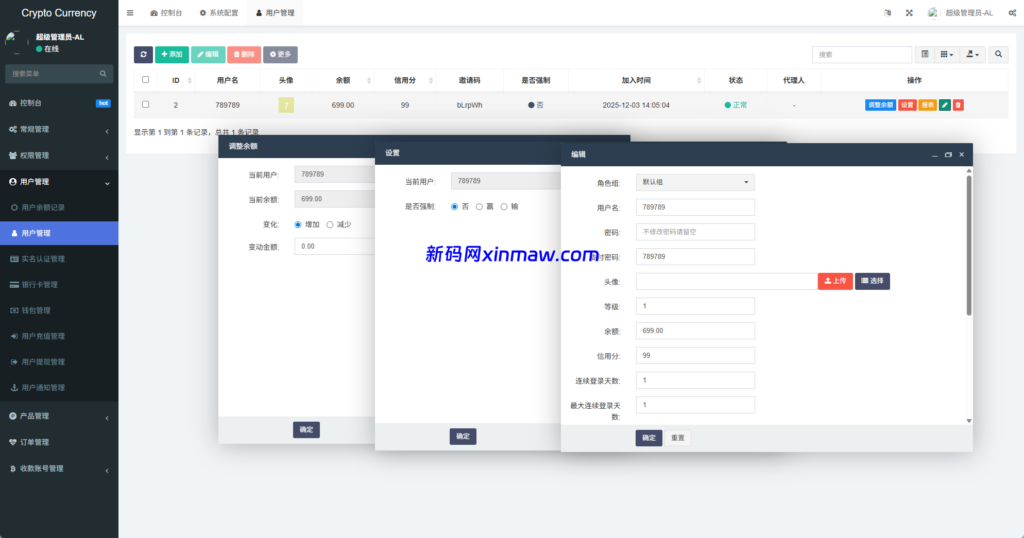Click the yellow avatar thumbnail of user 789789

point(286,105)
